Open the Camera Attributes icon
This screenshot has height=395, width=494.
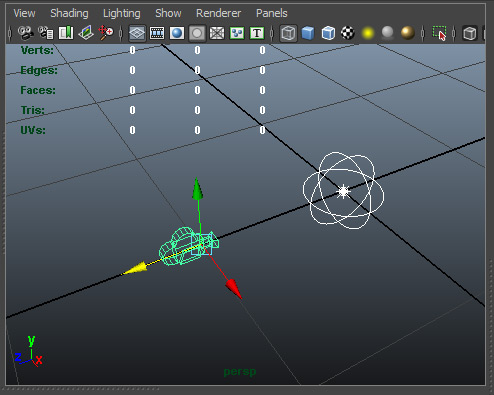[x=46, y=33]
